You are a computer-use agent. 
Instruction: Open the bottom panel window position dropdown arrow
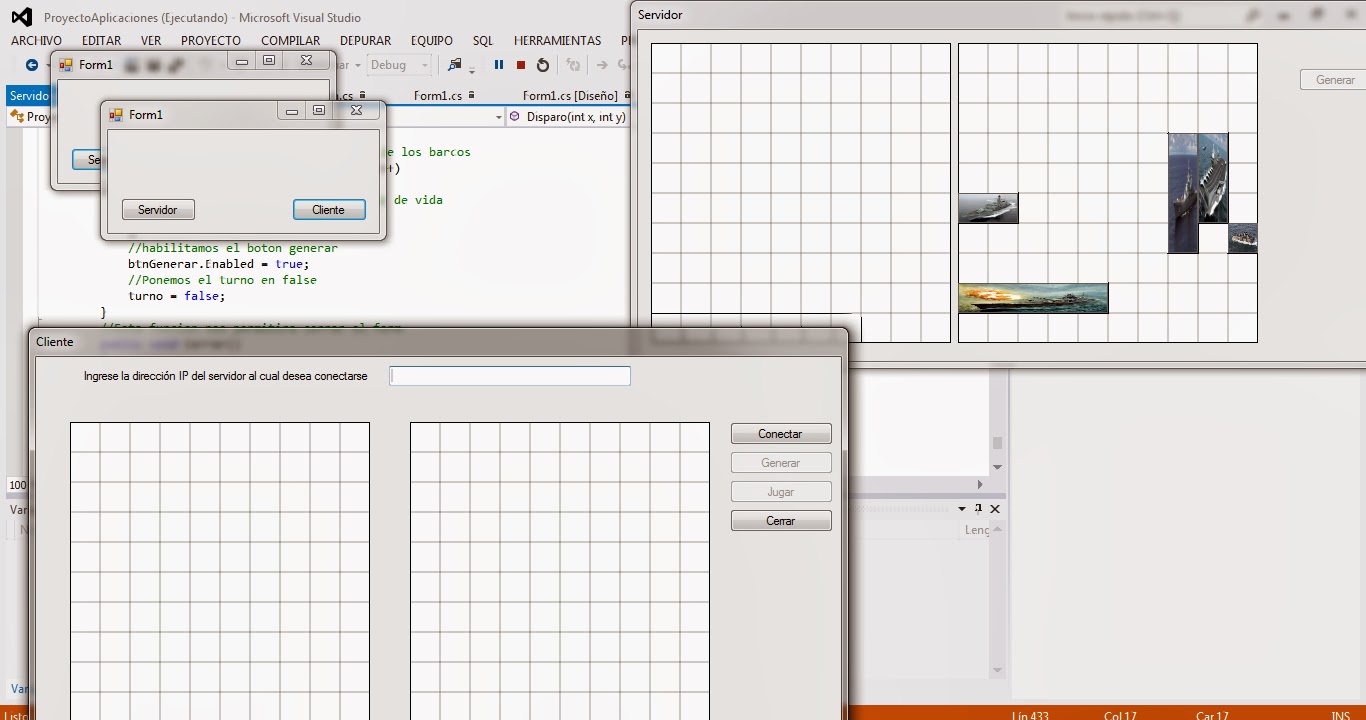click(x=963, y=509)
